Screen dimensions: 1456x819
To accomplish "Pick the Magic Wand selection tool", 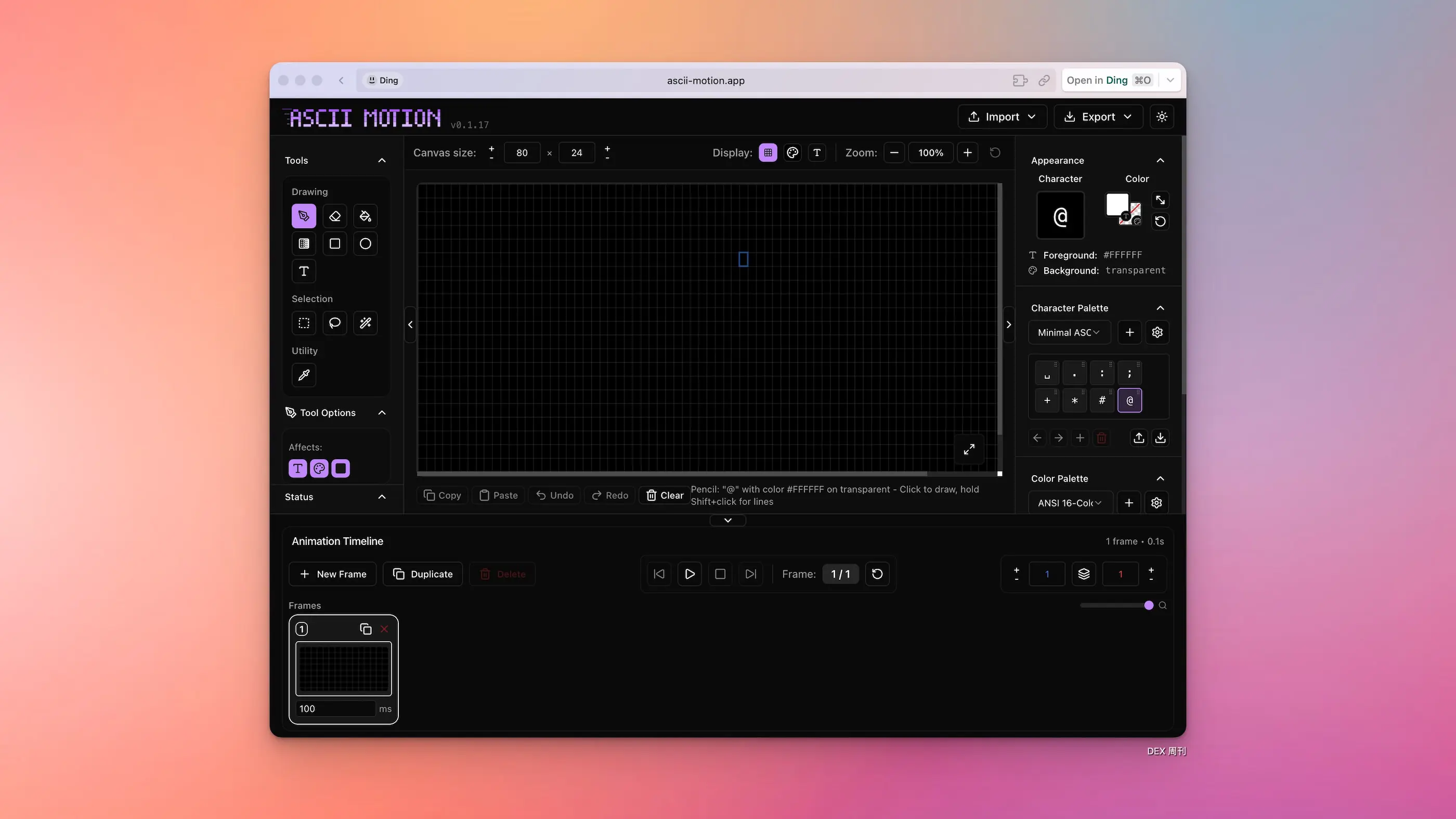I will pyautogui.click(x=365, y=323).
